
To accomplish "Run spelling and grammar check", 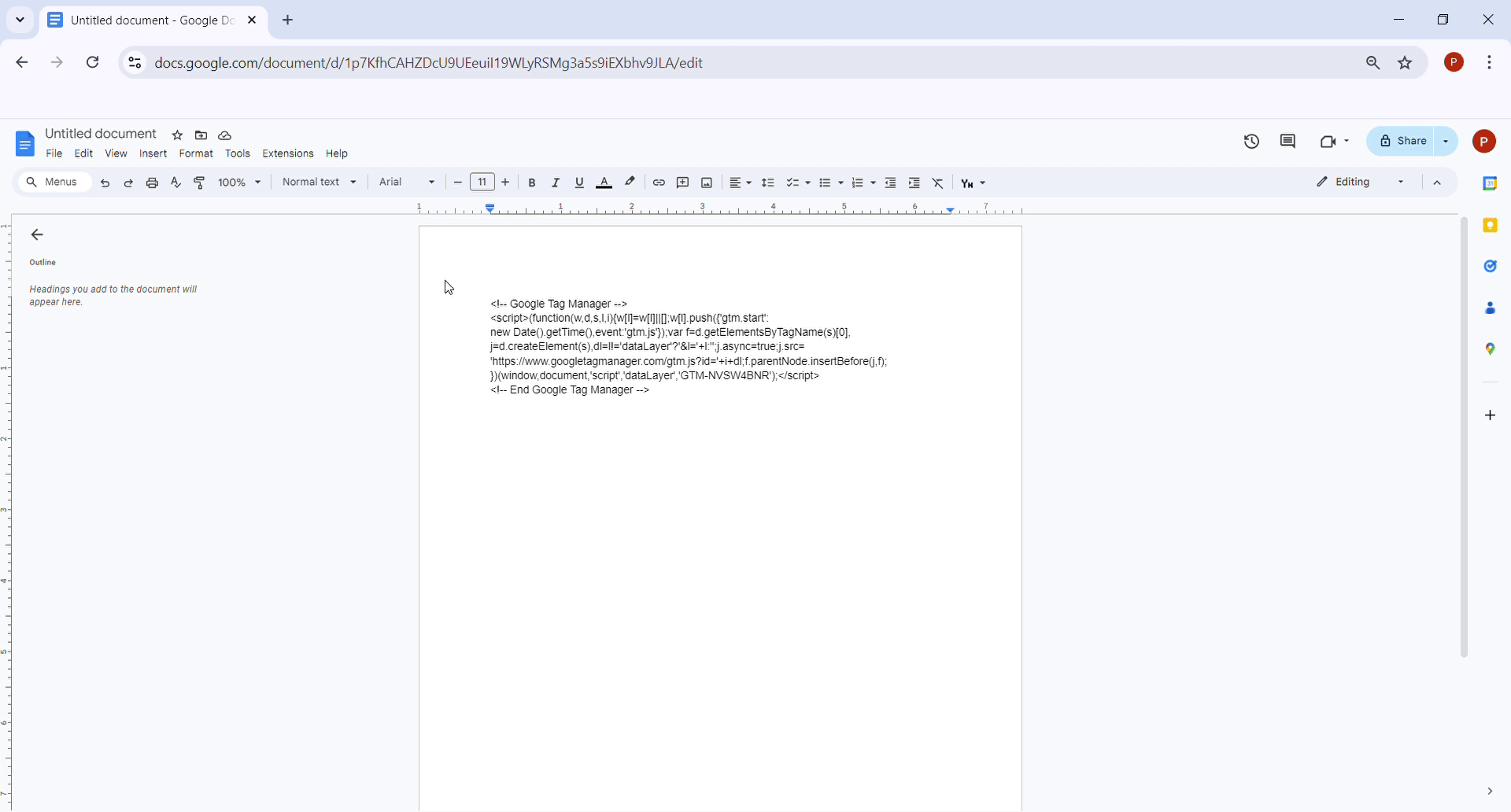I will pos(176,183).
